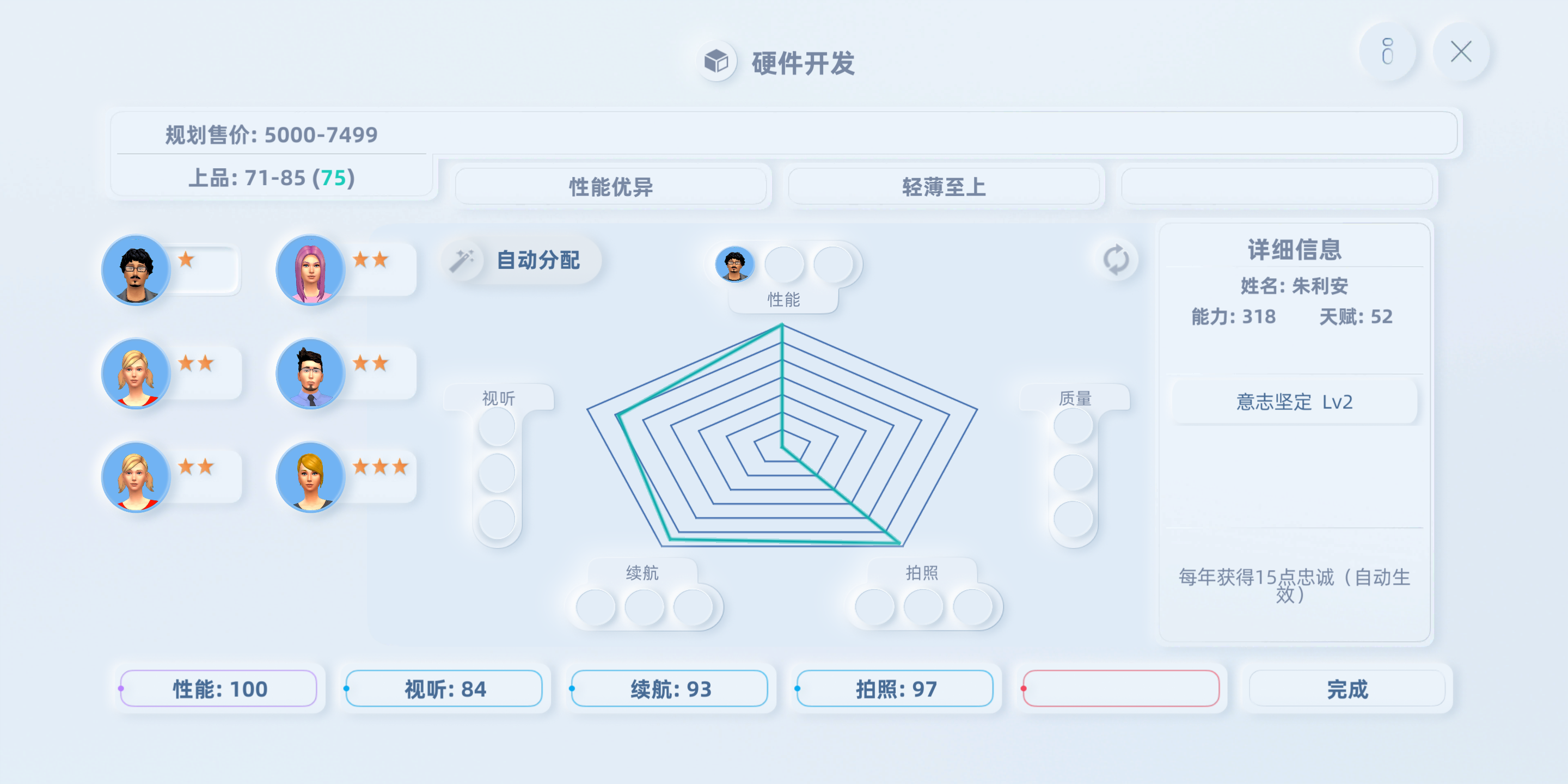1568x784 pixels.
Task: Click the 轻薄至上 feature tag
Action: tap(944, 186)
